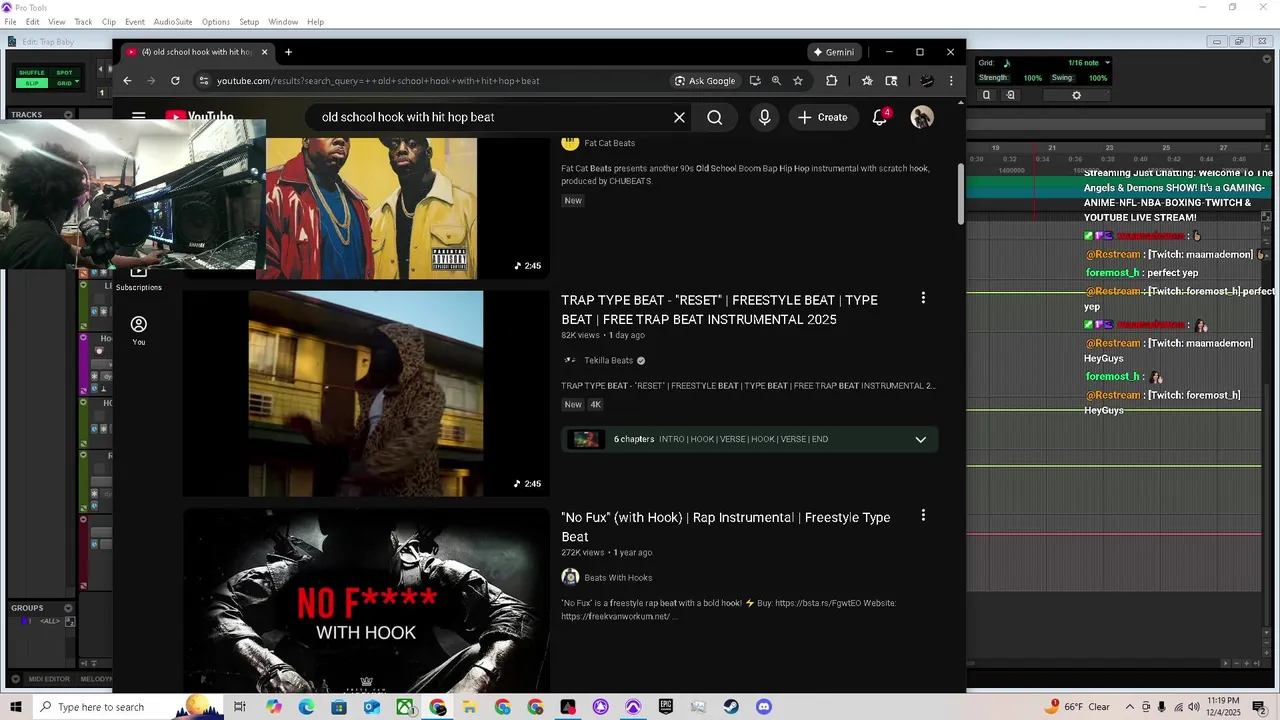Click the YouTube Create button
Viewport: 1280px width, 720px height.
[823, 117]
